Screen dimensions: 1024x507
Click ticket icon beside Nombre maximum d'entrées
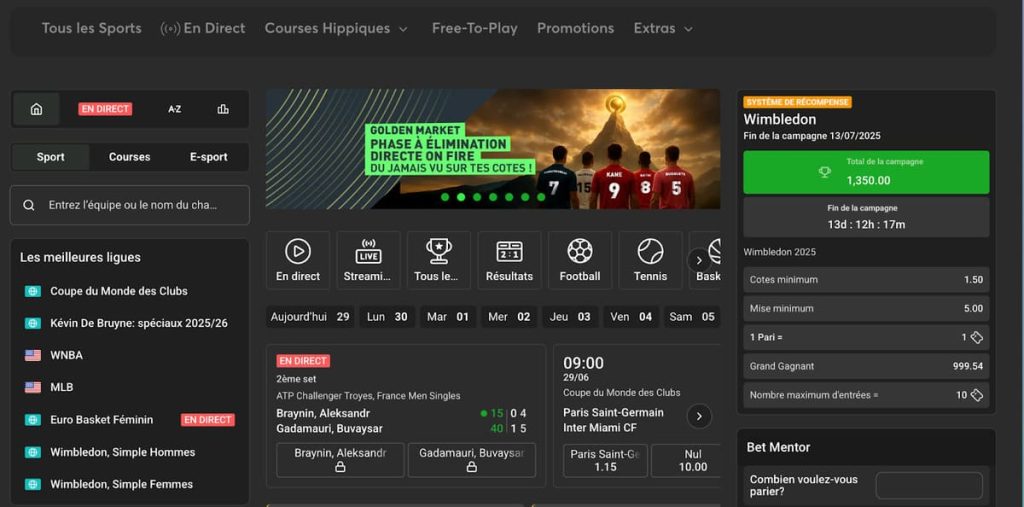tap(976, 395)
